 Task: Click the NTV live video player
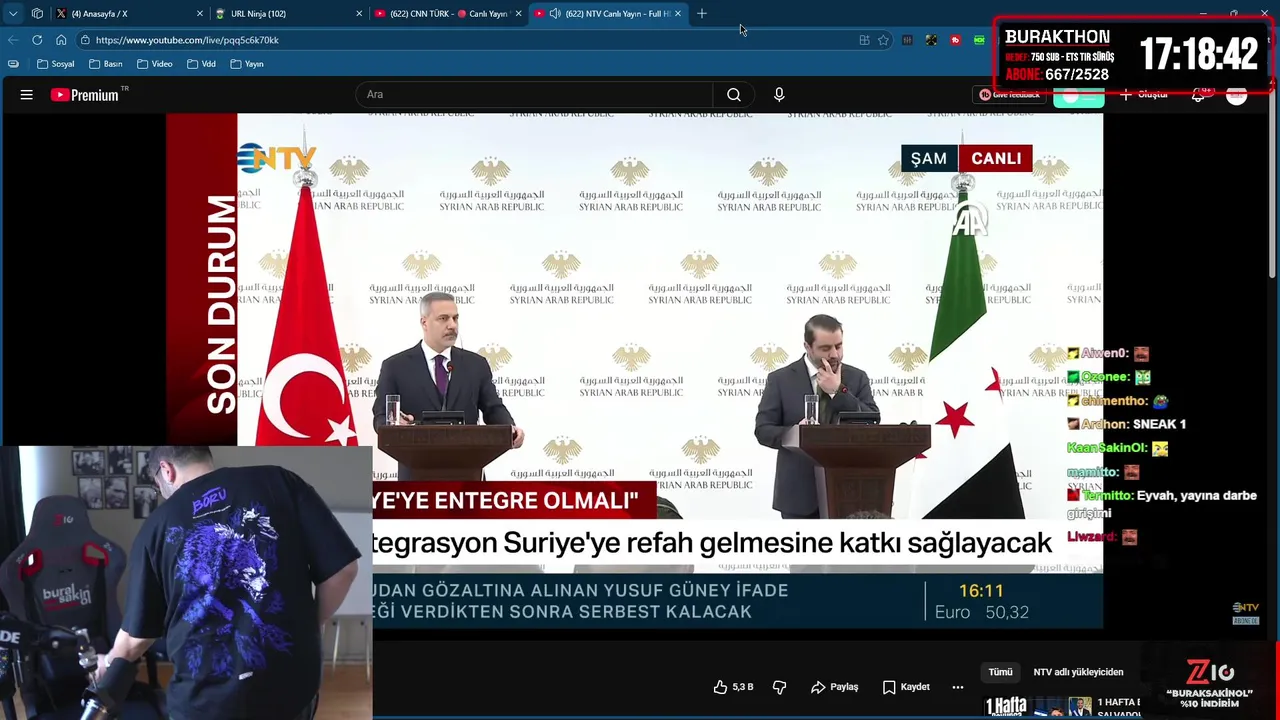tap(634, 370)
